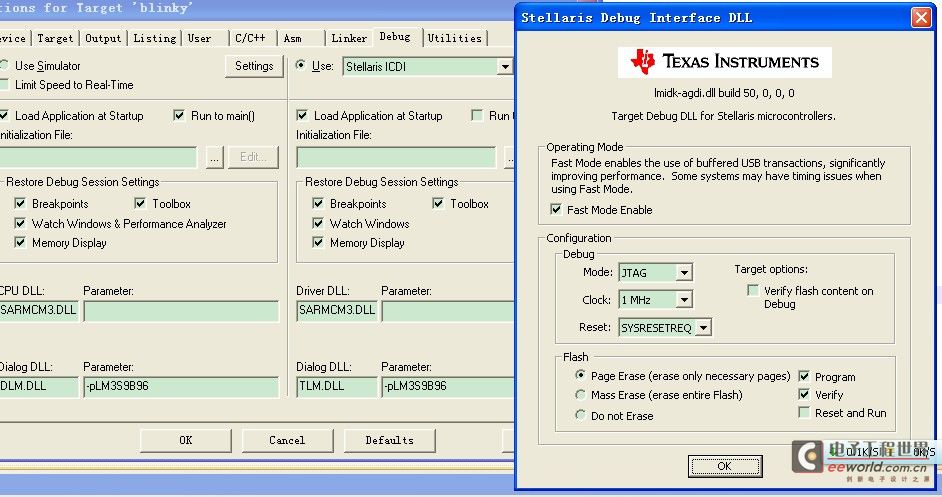
Task: Select Page Erase radio option
Action: tap(580, 375)
